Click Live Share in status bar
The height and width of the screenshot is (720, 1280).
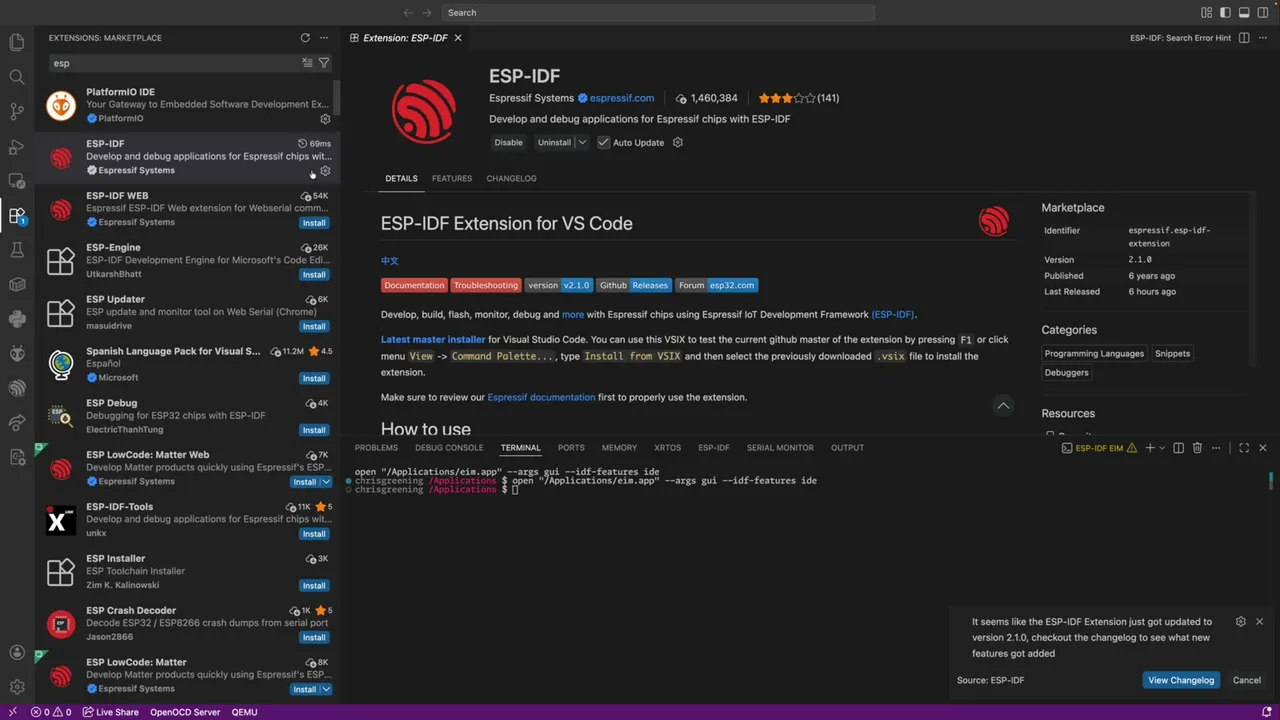pyautogui.click(x=110, y=712)
